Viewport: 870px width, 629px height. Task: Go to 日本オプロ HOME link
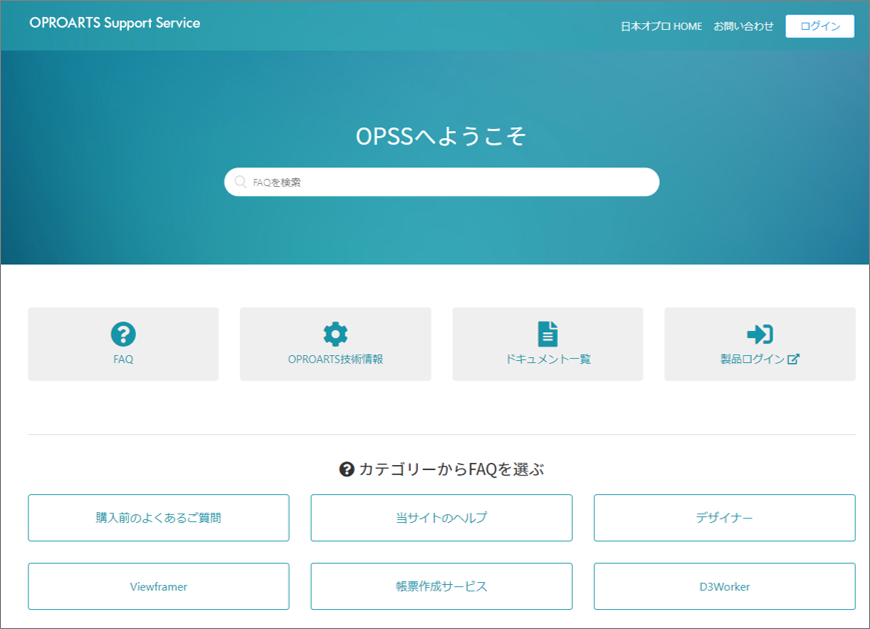click(x=661, y=26)
